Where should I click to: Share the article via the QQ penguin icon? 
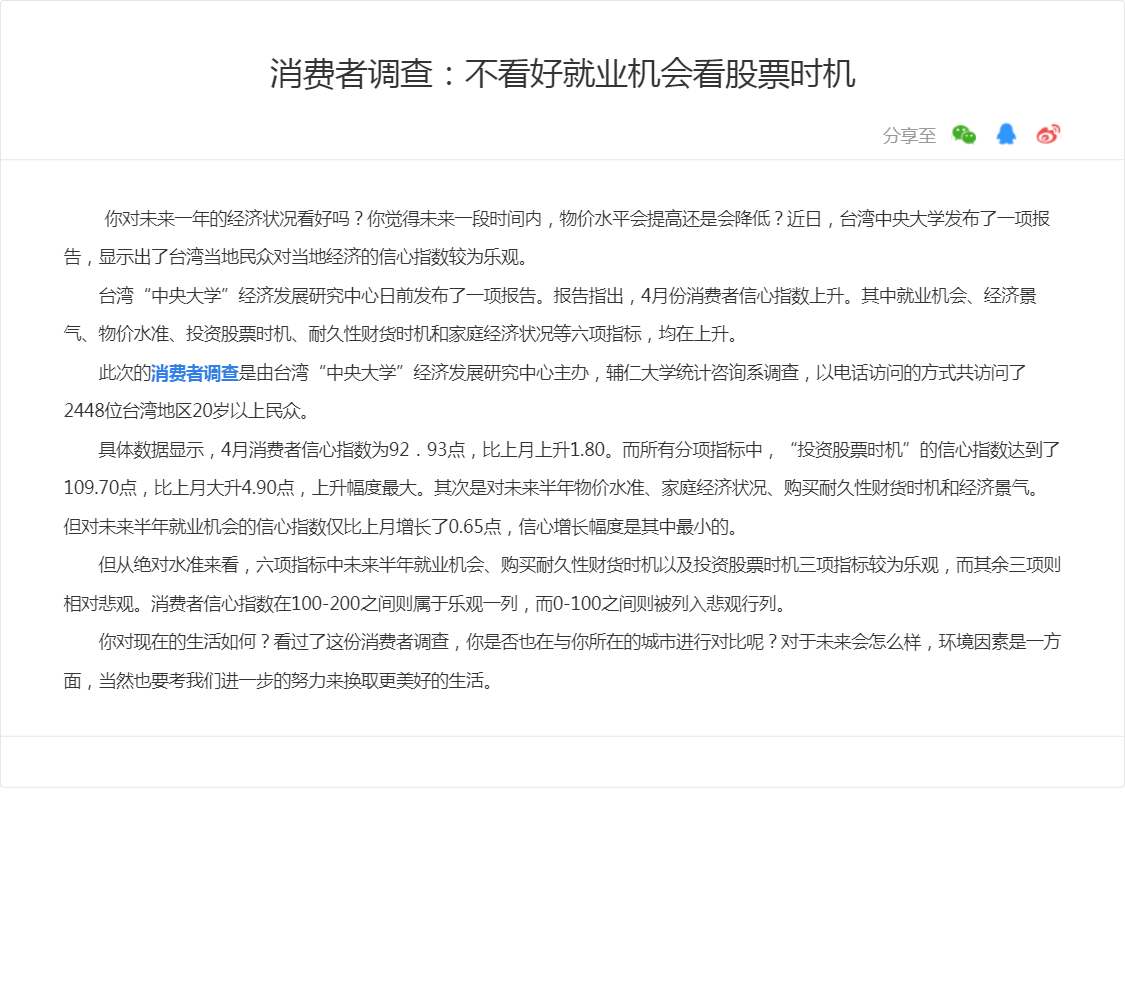1006,134
